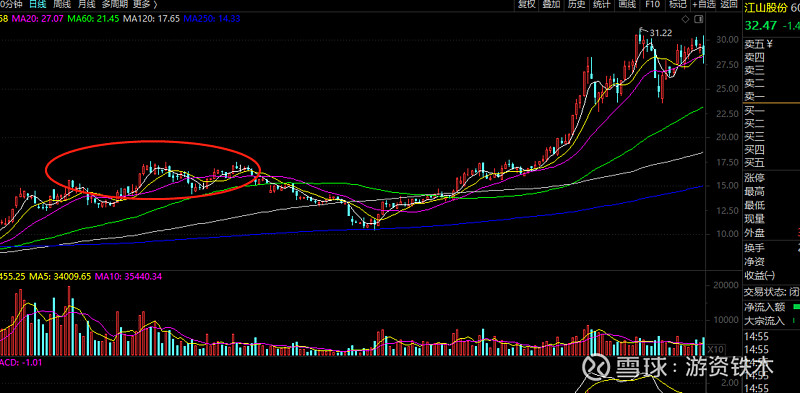Click the volume MA10: 35440.34 label
The image size is (800, 393).
[x=129, y=276]
